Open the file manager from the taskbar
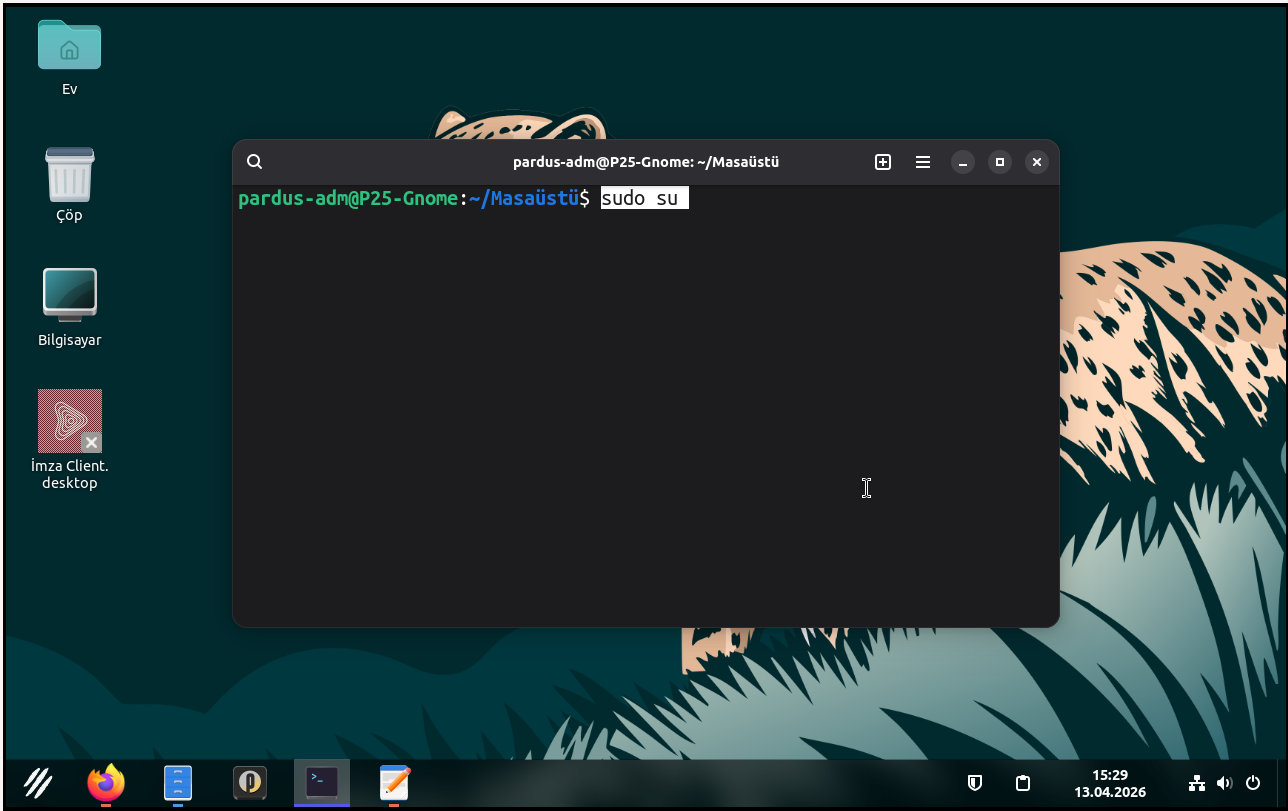 point(178,783)
